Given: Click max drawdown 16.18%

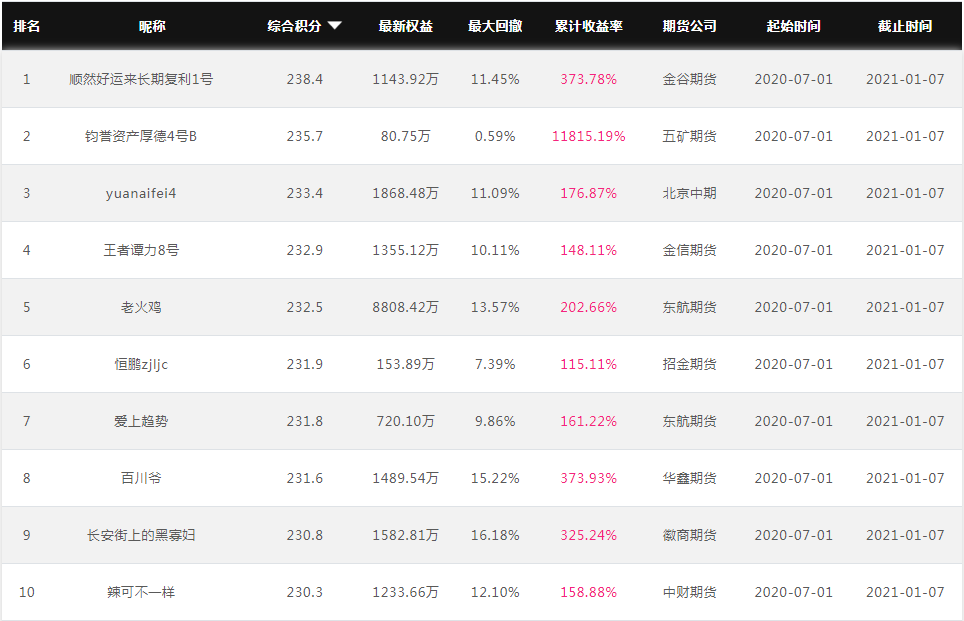Looking at the screenshot, I should click(495, 535).
